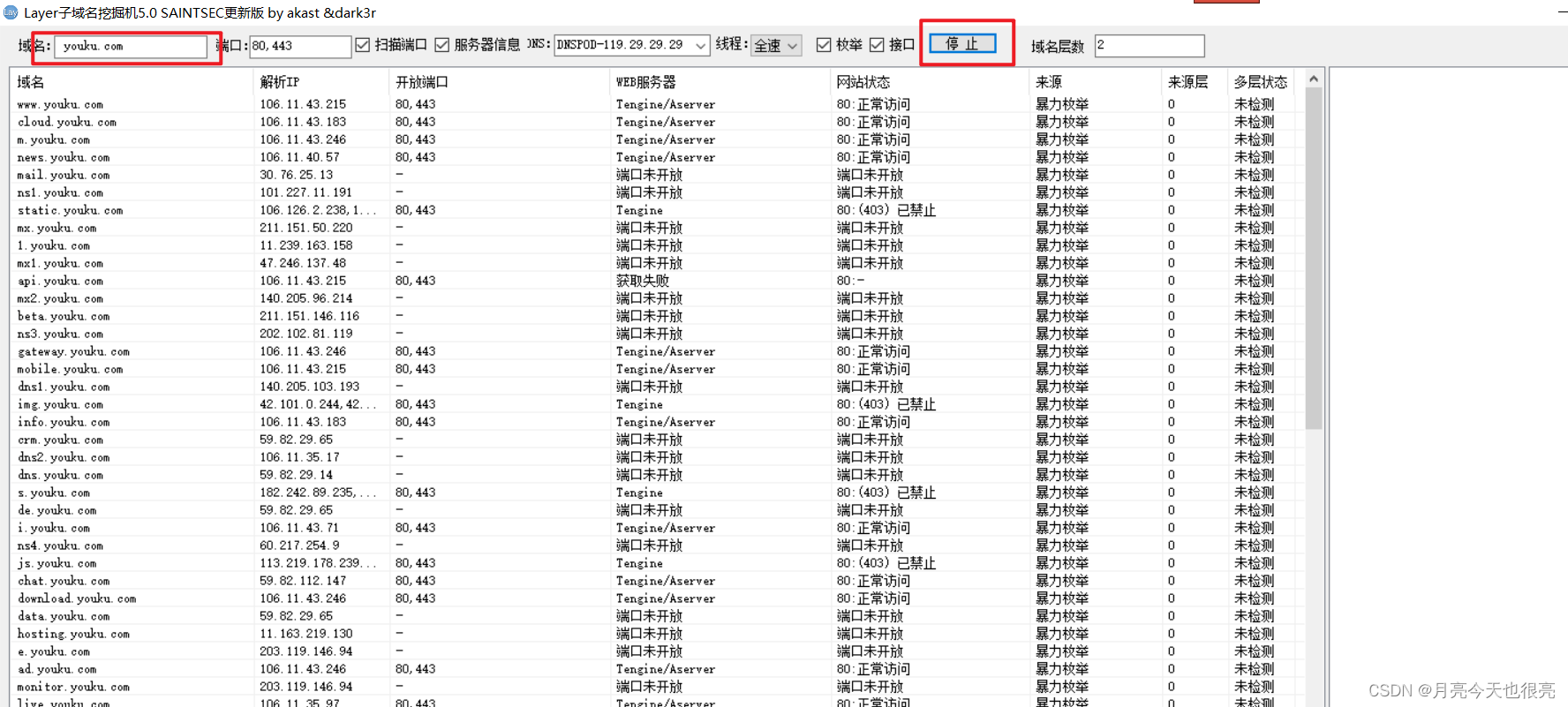Select row cloud.youku.com
This screenshot has width=1568, height=707.
(658, 122)
